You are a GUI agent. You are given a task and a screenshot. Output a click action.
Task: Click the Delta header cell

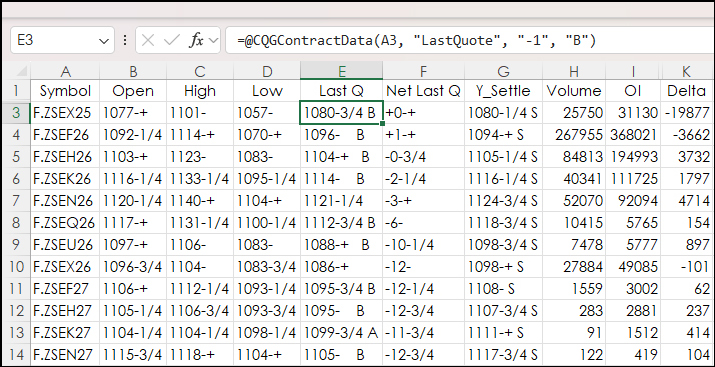pos(686,91)
